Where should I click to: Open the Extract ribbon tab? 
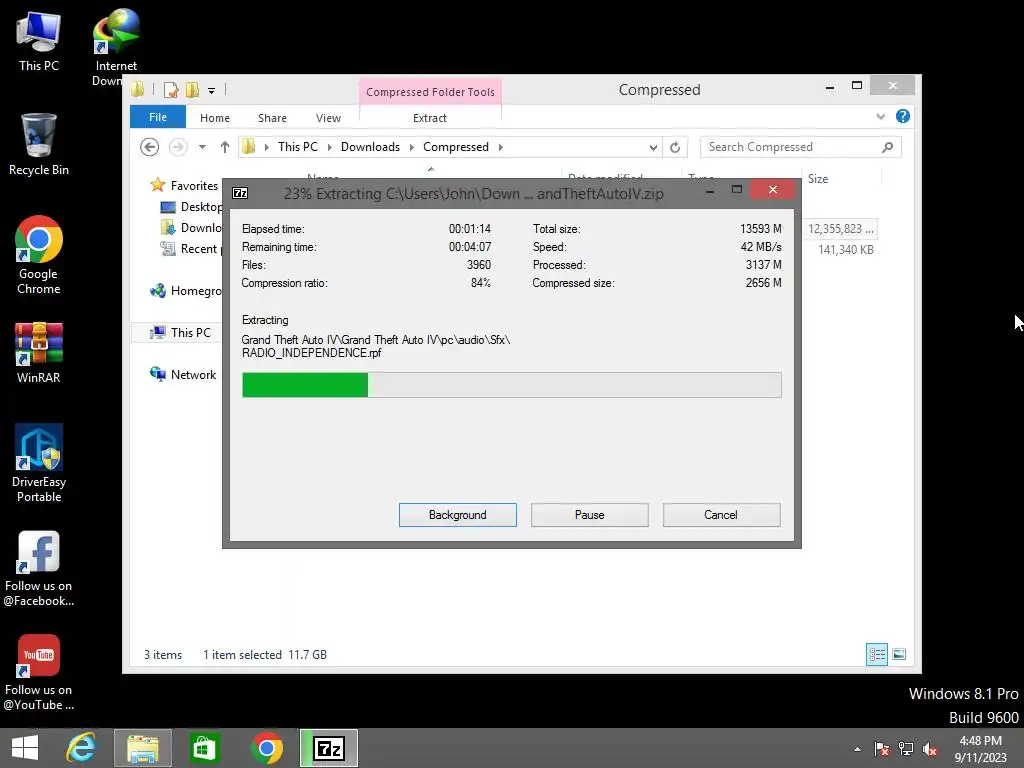[x=430, y=118]
